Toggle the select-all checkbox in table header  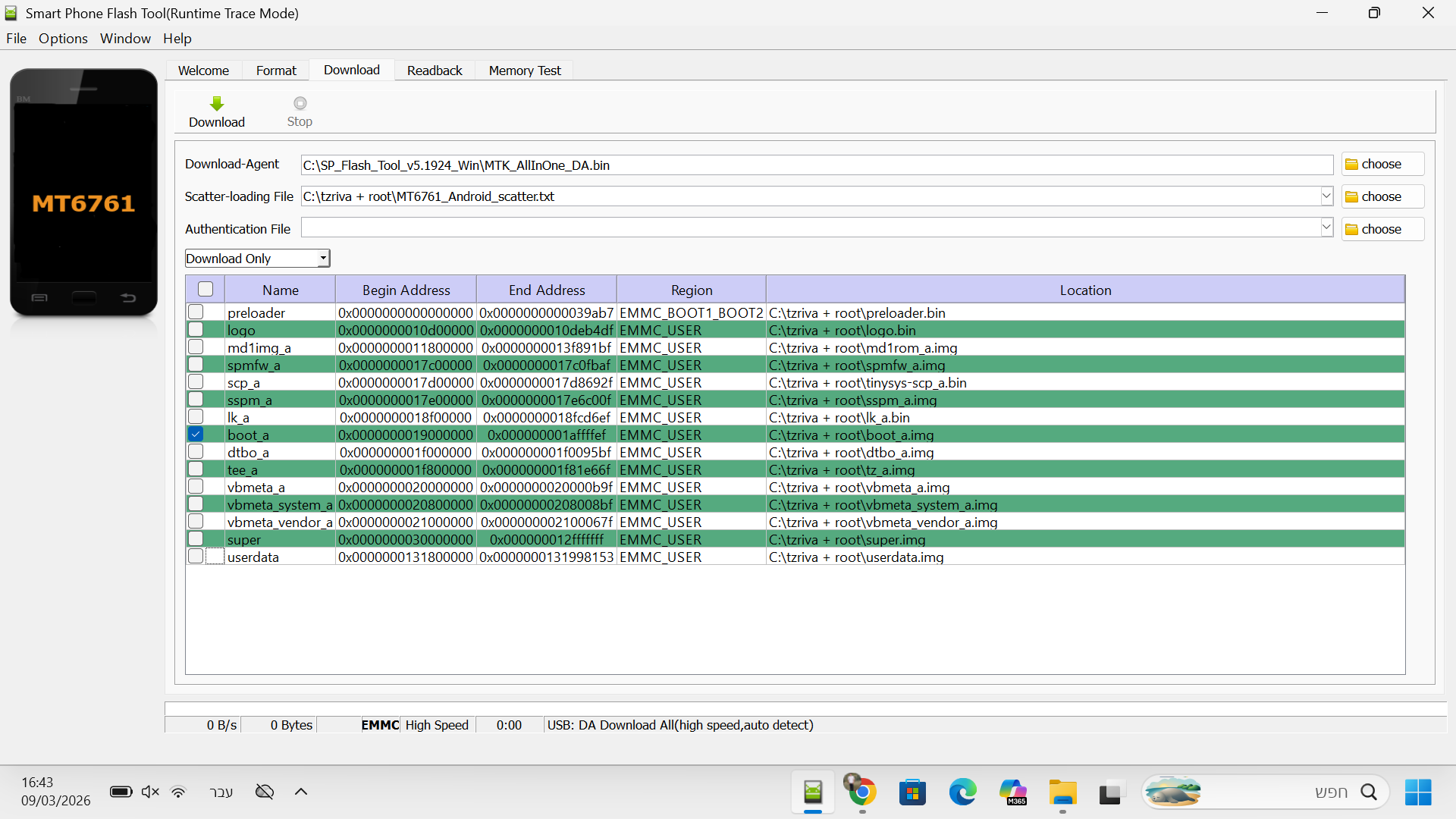pos(206,290)
